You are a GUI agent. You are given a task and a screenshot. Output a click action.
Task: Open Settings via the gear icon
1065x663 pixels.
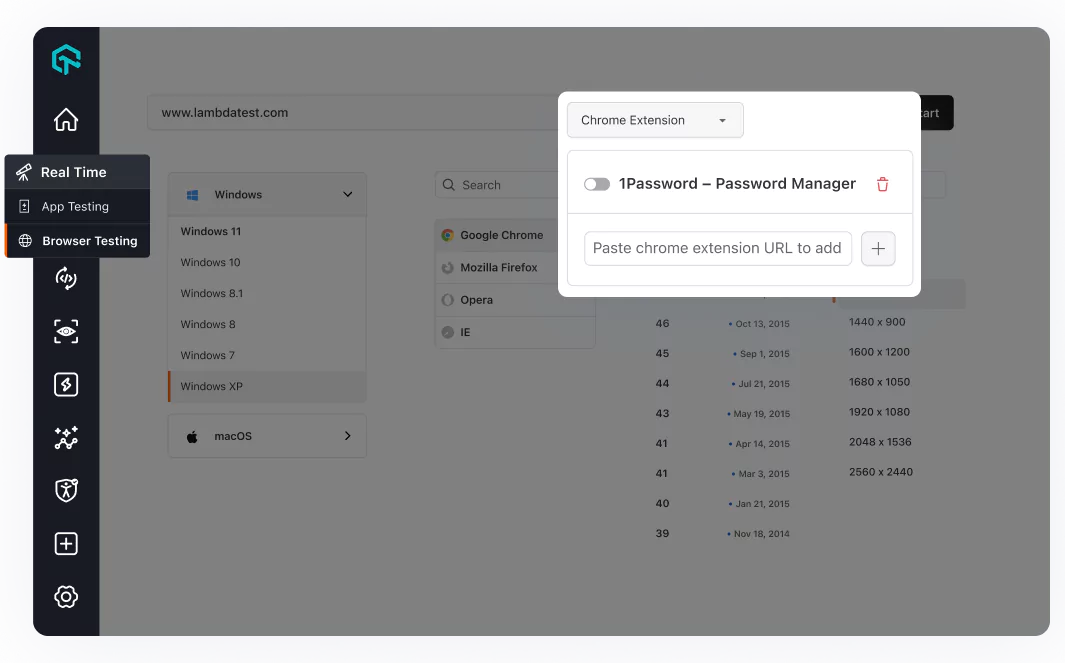click(x=65, y=596)
